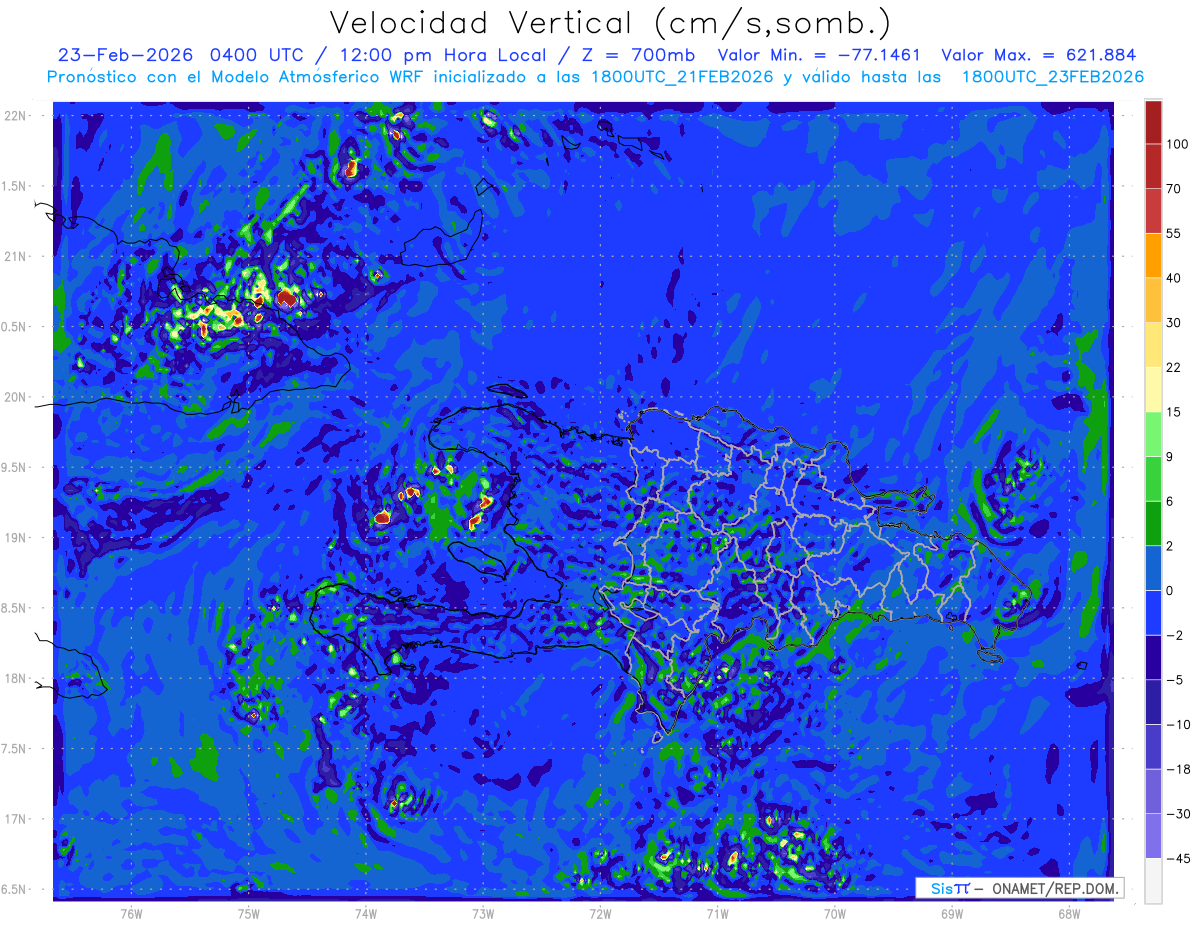Click the 'Velocidad Vertical (cm/s,somb.)' title
This screenshot has height=927, width=1200.
pos(610,23)
